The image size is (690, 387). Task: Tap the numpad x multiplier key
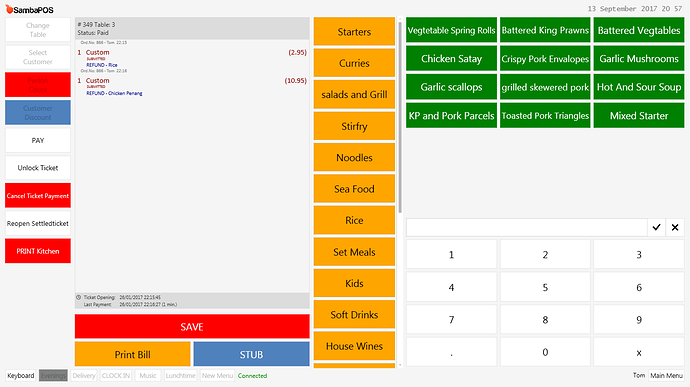[639, 352]
